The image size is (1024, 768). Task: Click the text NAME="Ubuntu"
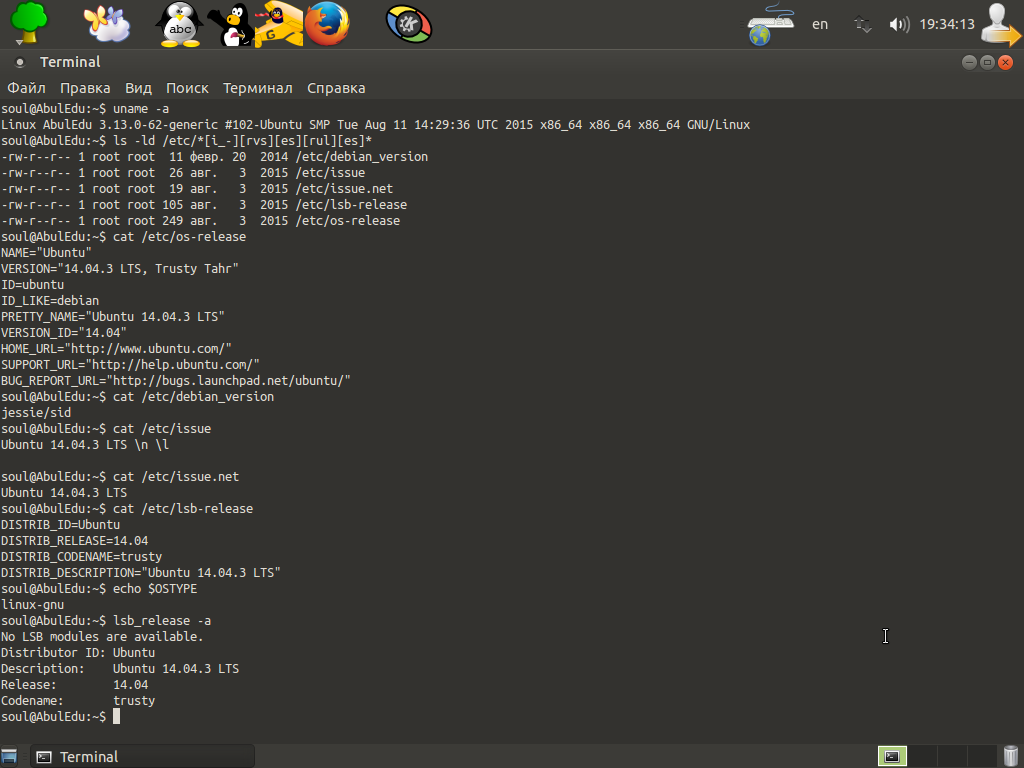[46, 253]
